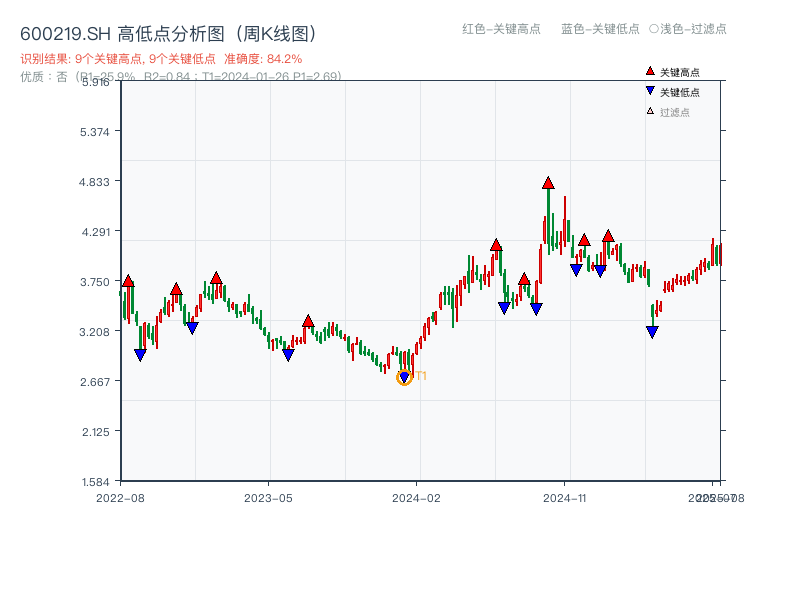Click the T1 orange text label

tap(421, 376)
